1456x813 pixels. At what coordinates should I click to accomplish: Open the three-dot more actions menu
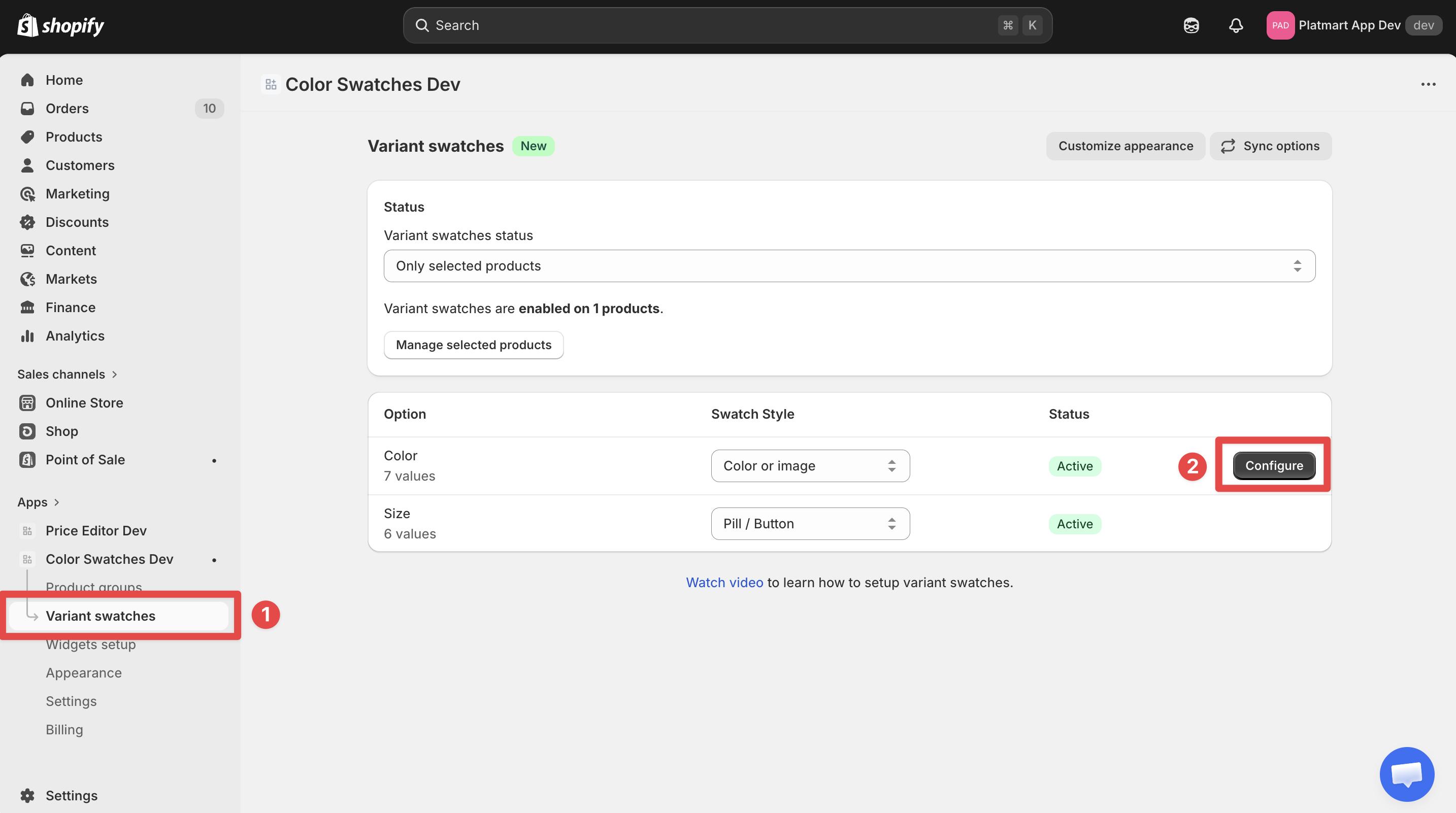[x=1428, y=84]
